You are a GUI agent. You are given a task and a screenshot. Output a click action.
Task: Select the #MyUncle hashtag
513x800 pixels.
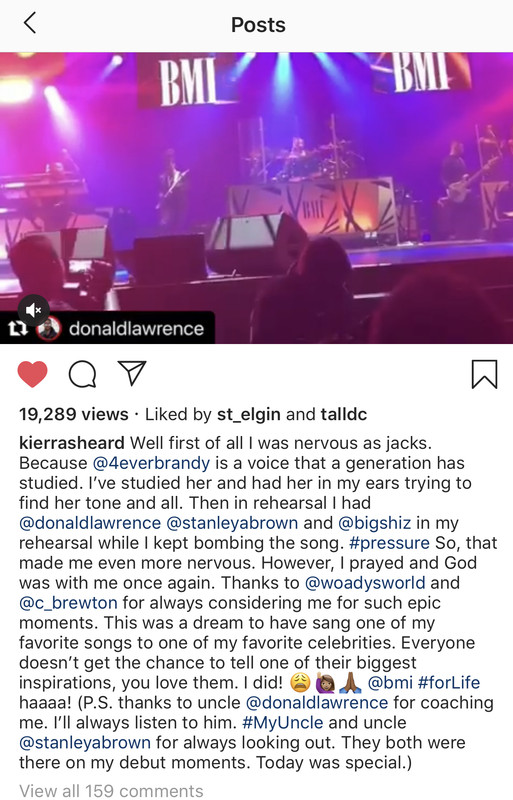point(283,722)
